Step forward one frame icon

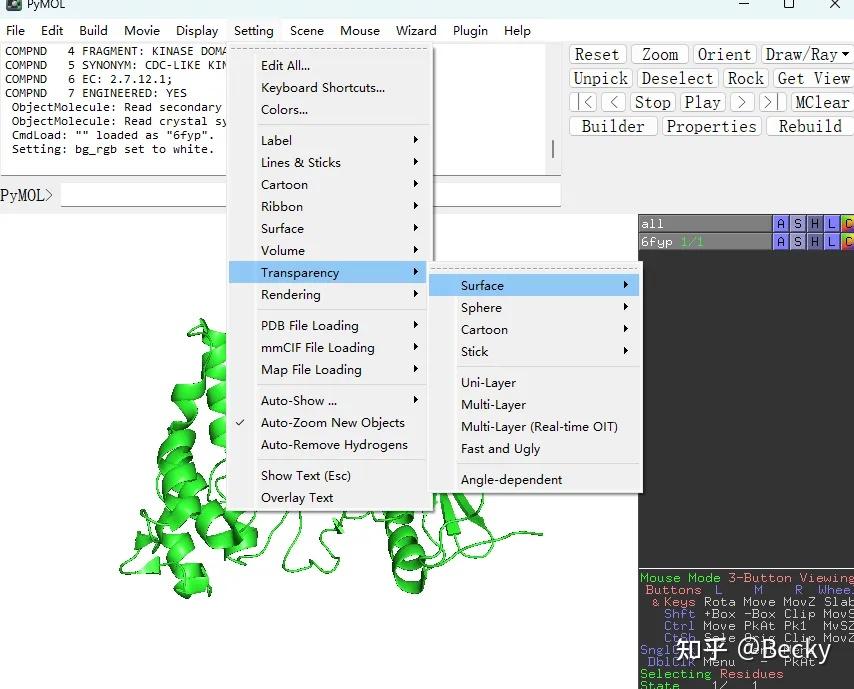click(742, 102)
